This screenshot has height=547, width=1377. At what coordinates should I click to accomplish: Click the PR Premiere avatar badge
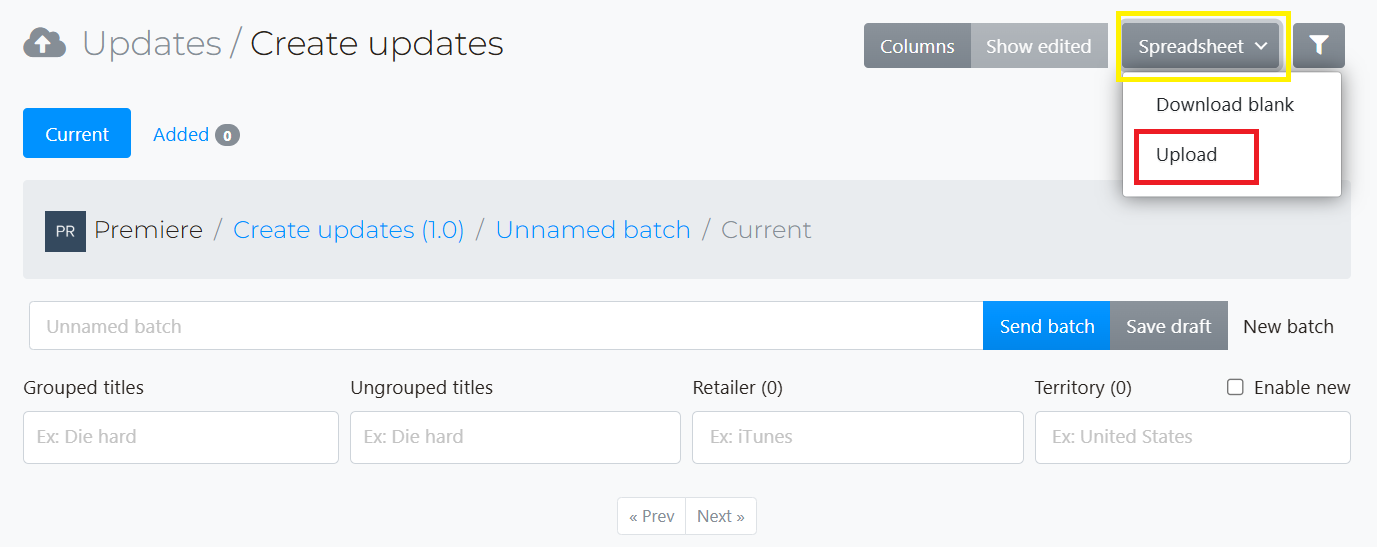[x=65, y=231]
